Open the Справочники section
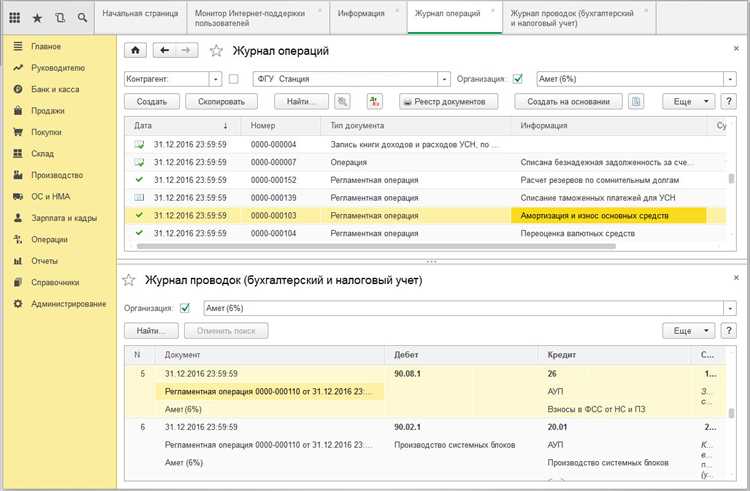The height and width of the screenshot is (491, 750). pyautogui.click(x=55, y=283)
